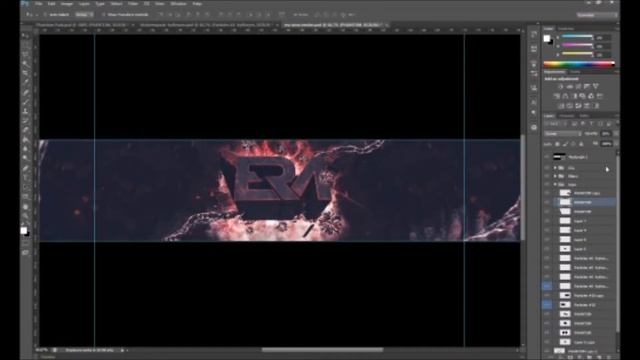Filter layers panel by pixel layers
This screenshot has height=360, width=640.
click(574, 124)
